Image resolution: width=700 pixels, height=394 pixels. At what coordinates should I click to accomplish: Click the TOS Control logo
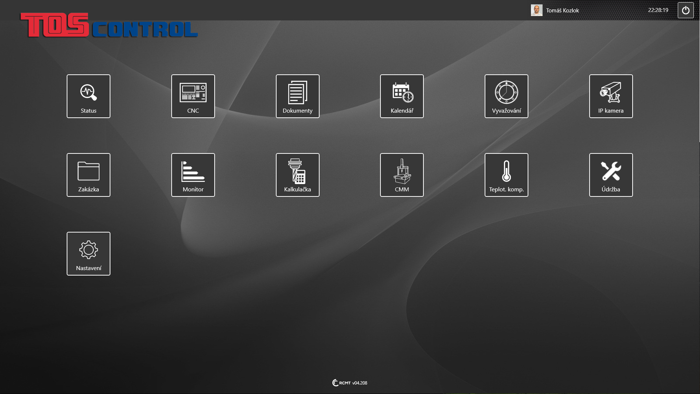[x=109, y=25]
